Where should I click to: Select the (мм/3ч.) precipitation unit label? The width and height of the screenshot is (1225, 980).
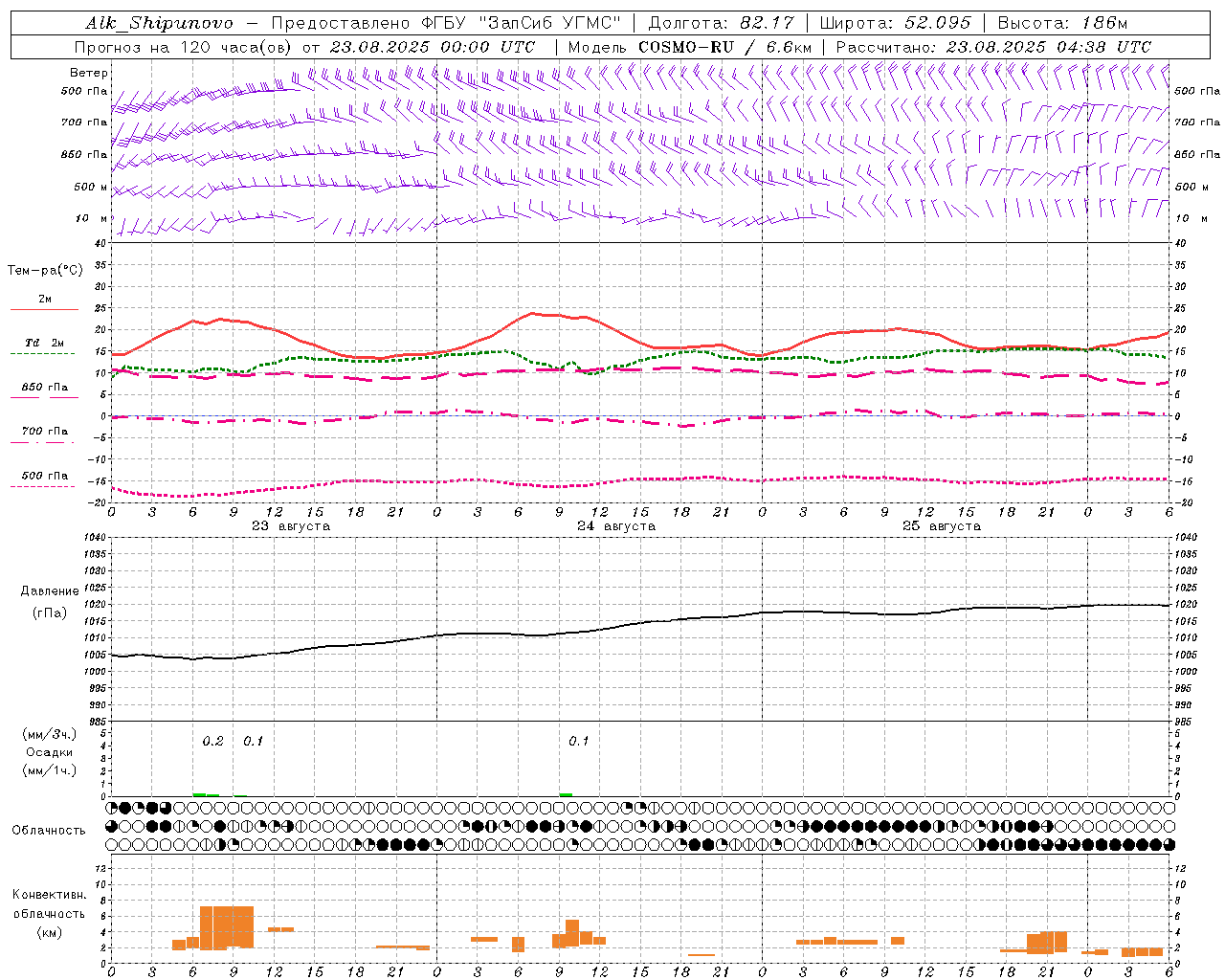pos(49,734)
